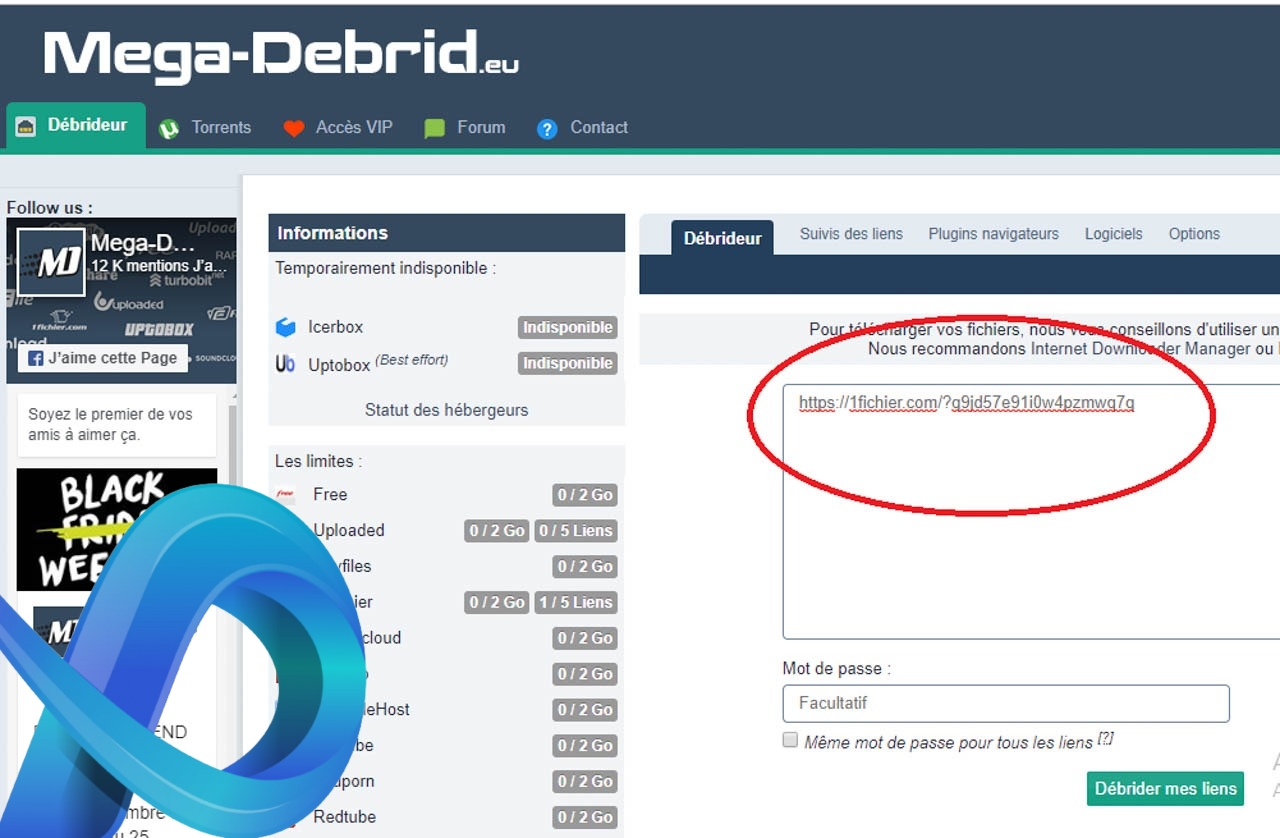Click the Uptobox host icon
The height and width of the screenshot is (838, 1280).
[x=286, y=364]
